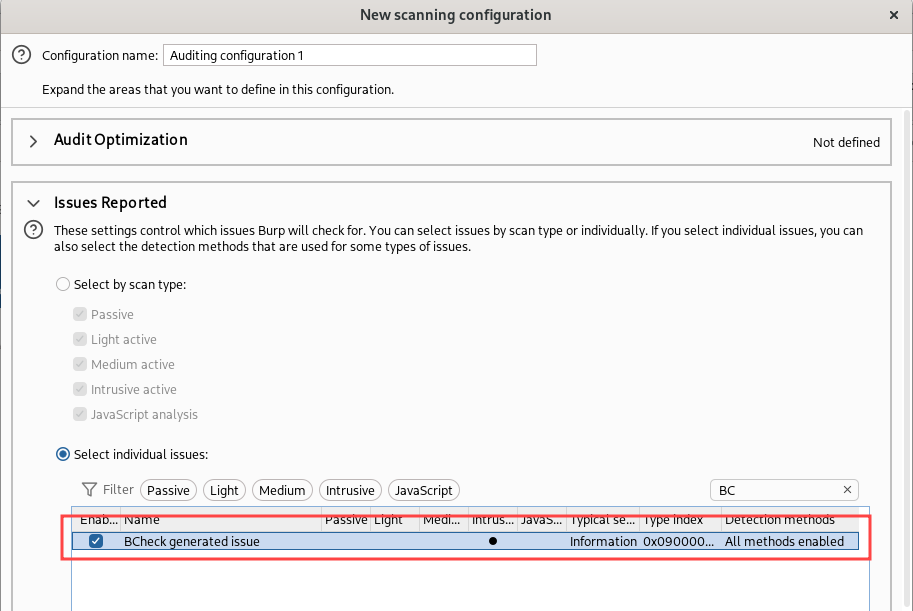913x611 pixels.
Task: Click the funnel Filter icon
Action: (x=89, y=490)
